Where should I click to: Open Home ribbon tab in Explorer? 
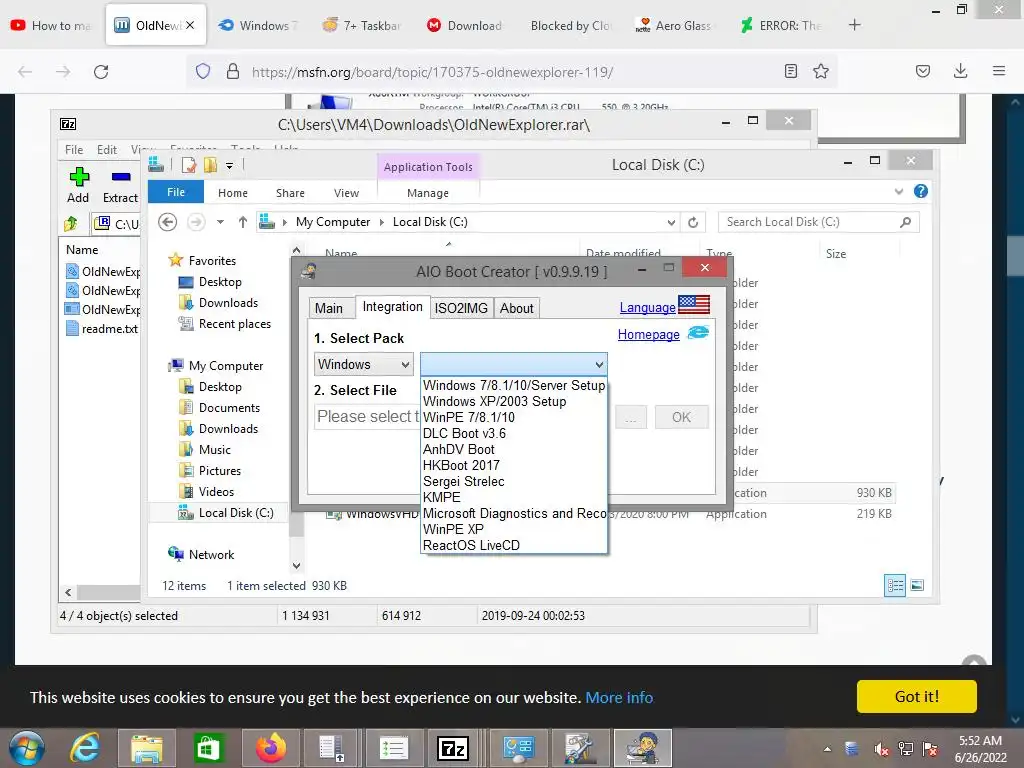[x=232, y=193]
